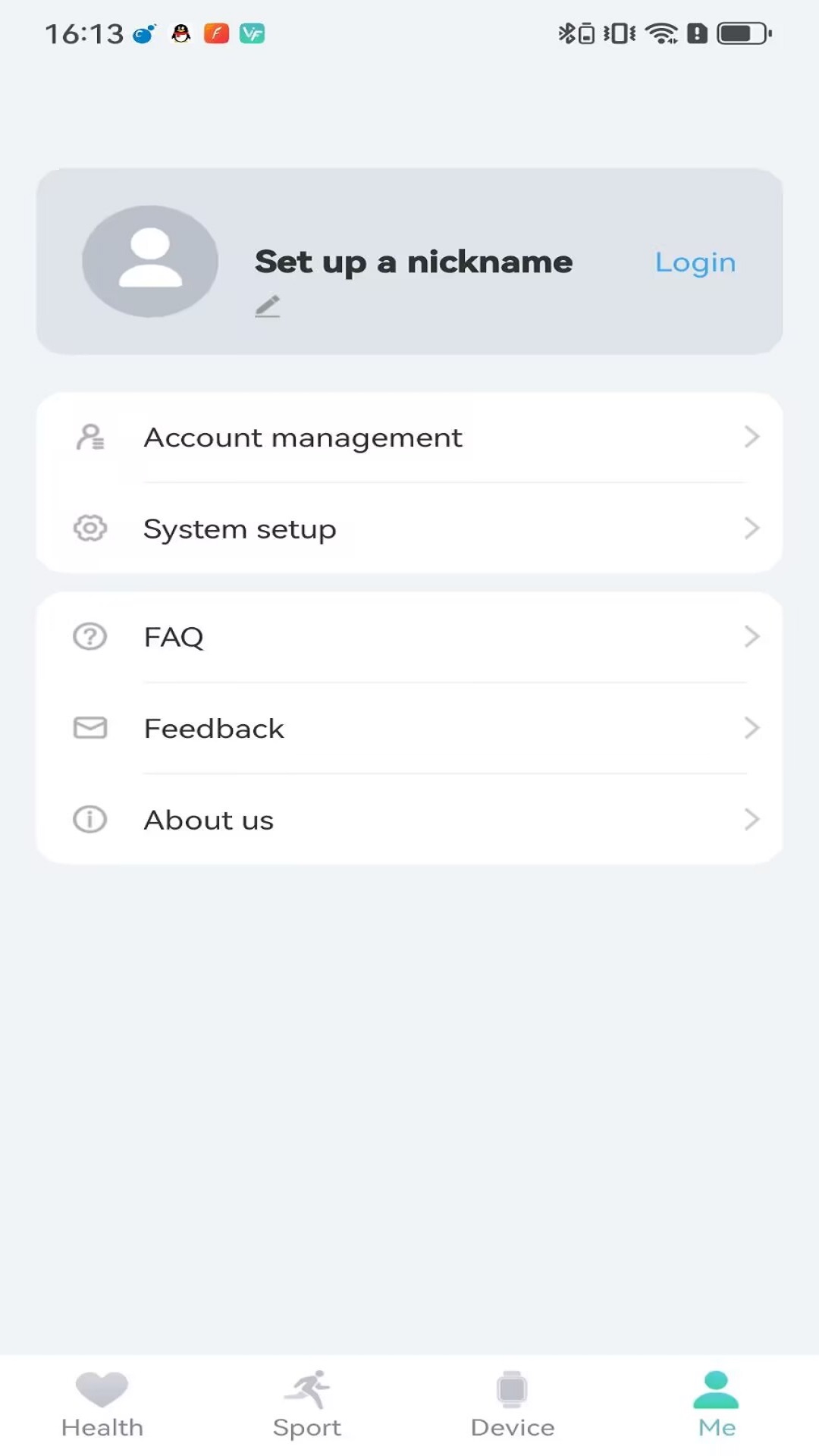The image size is (819, 1456).
Task: Tap the System setup gear icon
Action: pos(90,528)
